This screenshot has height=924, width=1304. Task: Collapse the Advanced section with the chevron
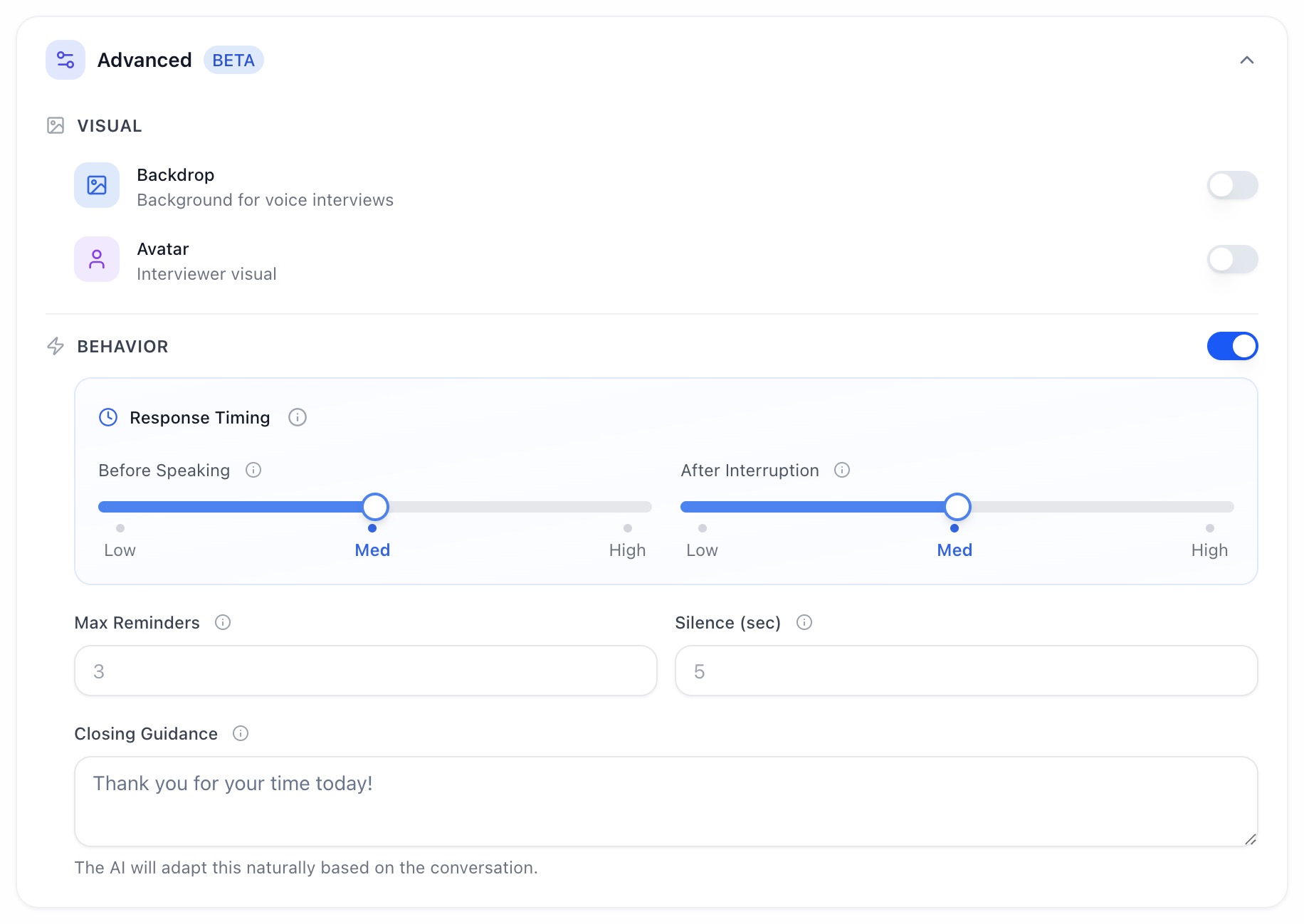(1246, 60)
